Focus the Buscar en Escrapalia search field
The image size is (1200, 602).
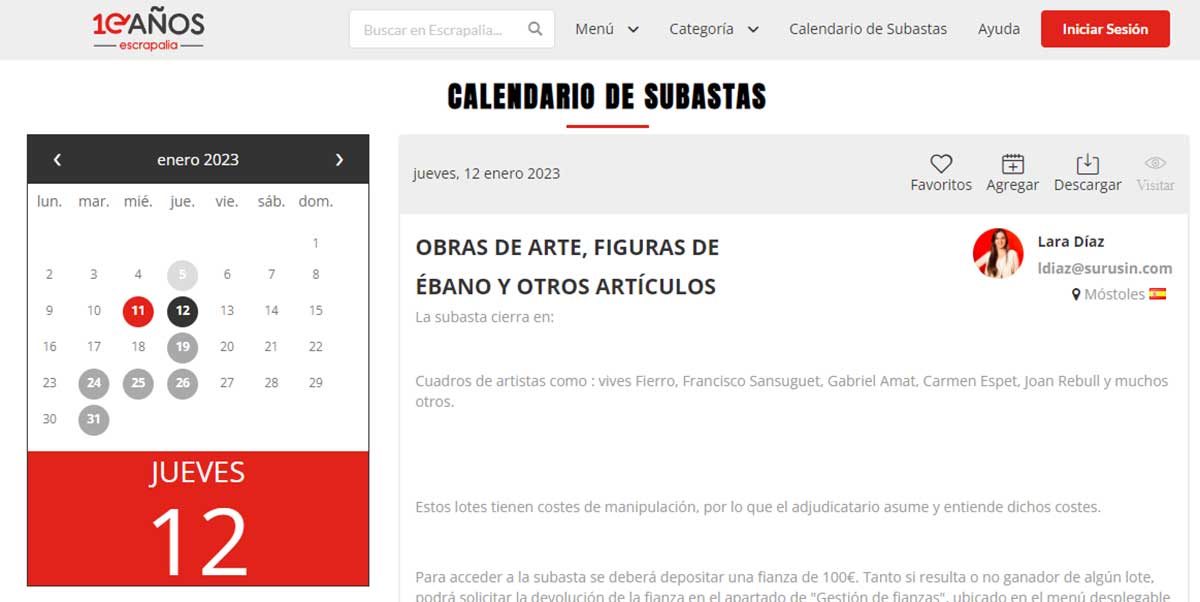pyautogui.click(x=440, y=30)
